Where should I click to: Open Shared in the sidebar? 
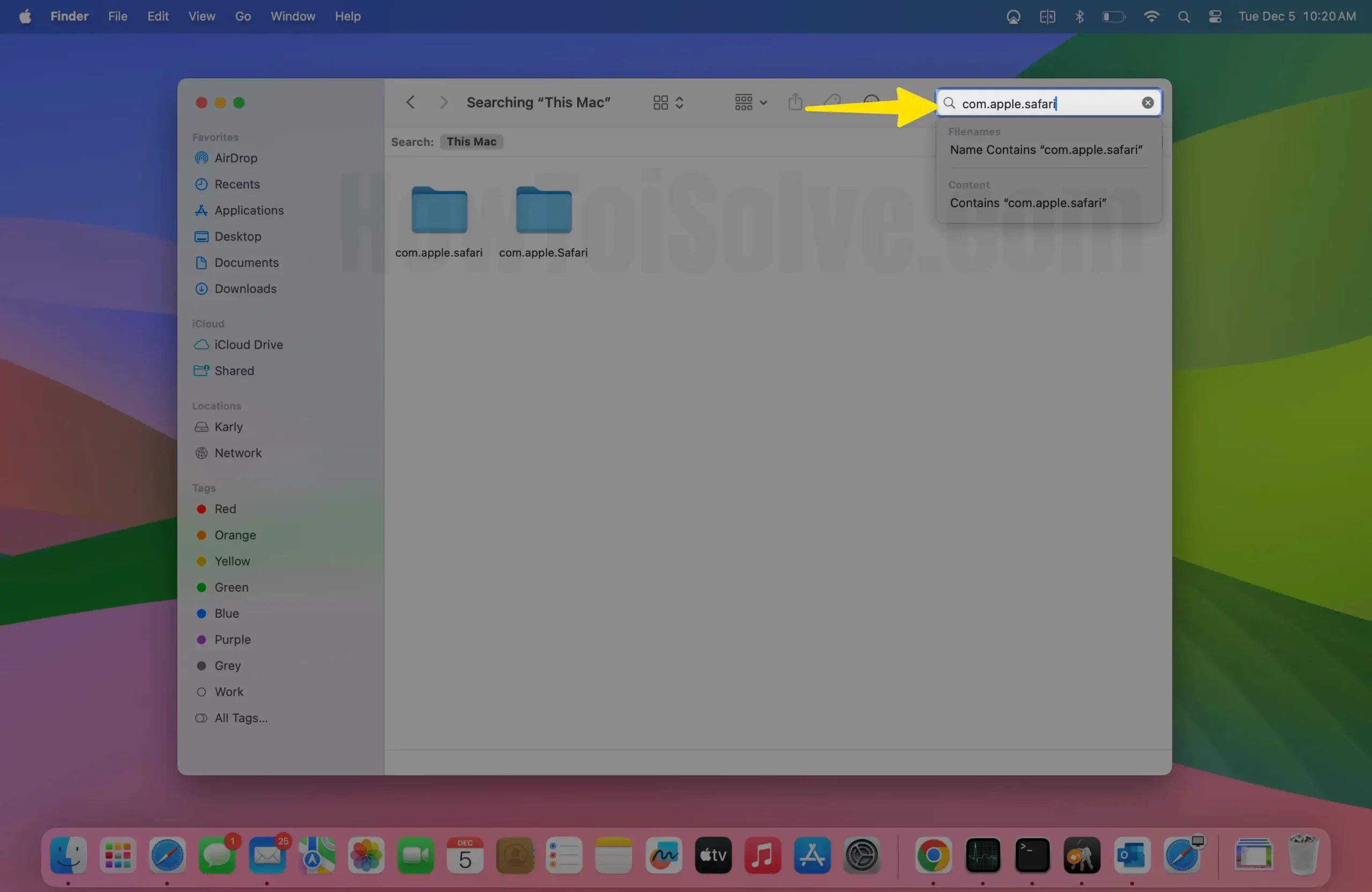(224, 371)
